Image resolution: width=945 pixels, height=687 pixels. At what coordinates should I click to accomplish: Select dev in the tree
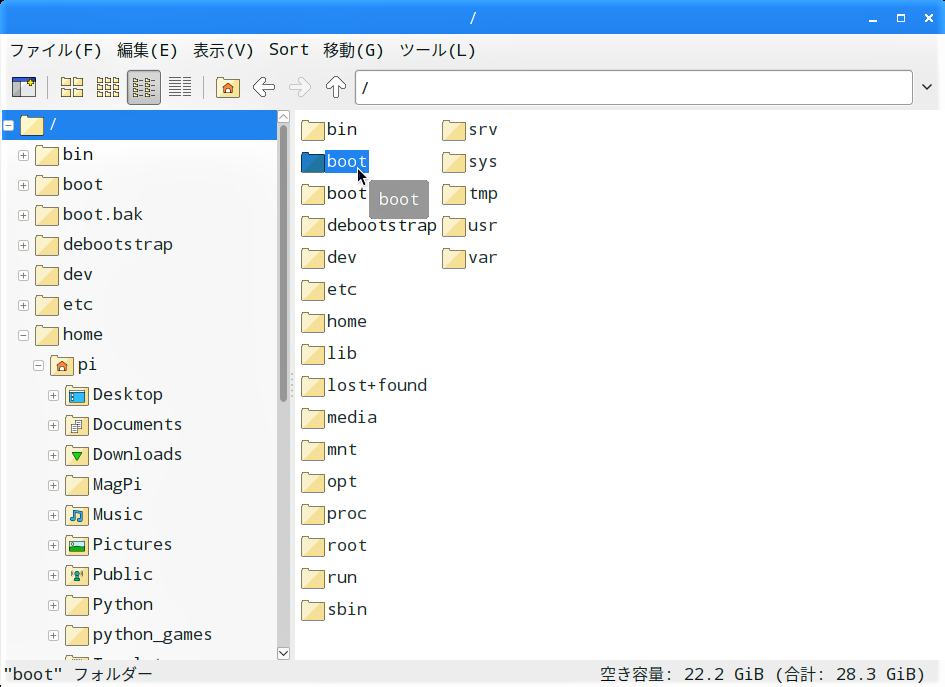coord(78,275)
